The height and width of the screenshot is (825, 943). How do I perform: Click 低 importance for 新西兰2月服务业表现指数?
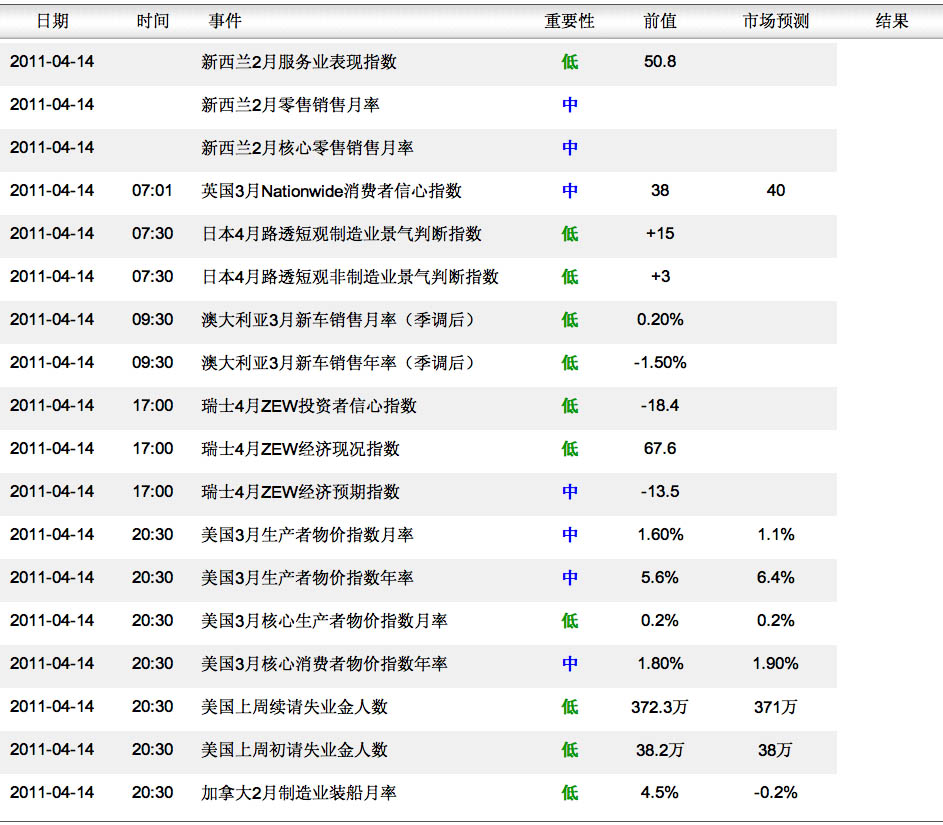coord(570,61)
